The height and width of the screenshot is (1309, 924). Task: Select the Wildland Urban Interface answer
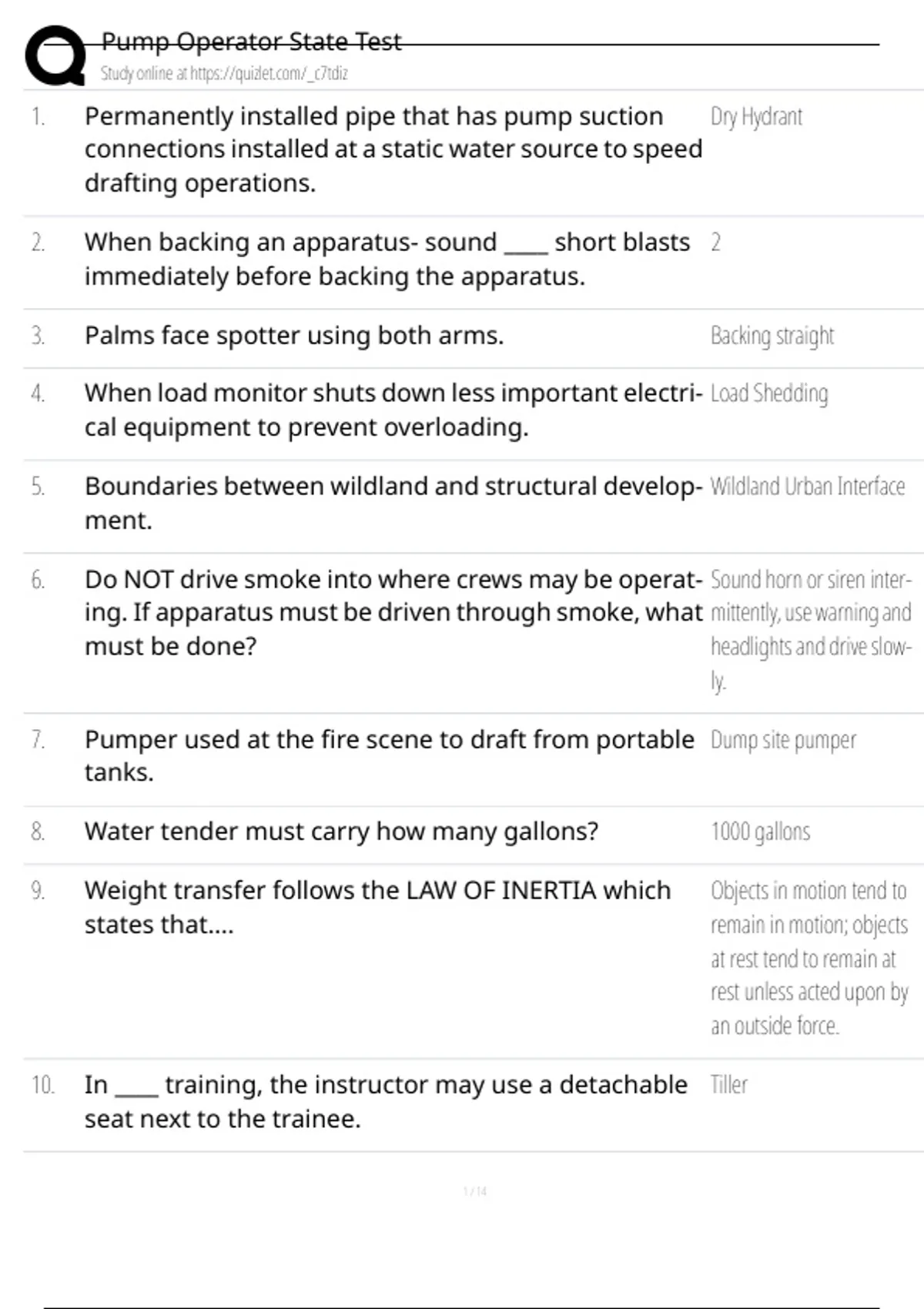click(x=807, y=487)
